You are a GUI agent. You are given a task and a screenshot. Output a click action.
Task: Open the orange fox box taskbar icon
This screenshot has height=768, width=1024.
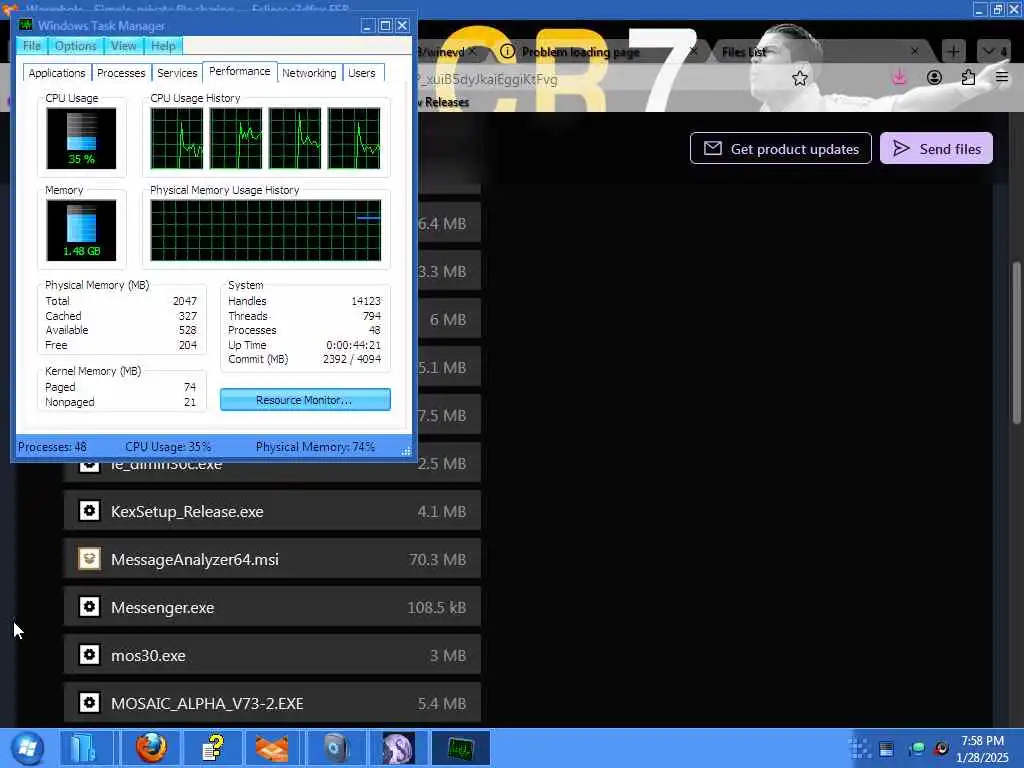[272, 748]
